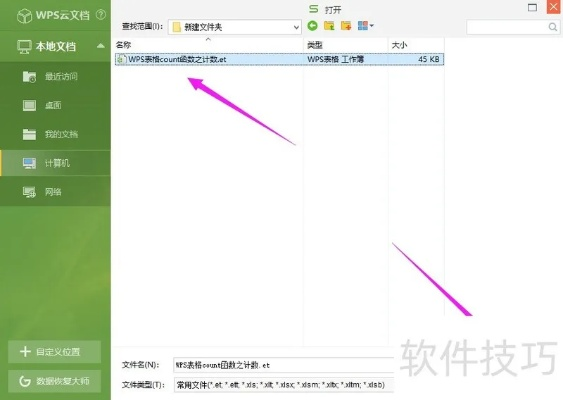Go to the 桌面 desktop location
This screenshot has height=400, width=563.
tap(55, 105)
